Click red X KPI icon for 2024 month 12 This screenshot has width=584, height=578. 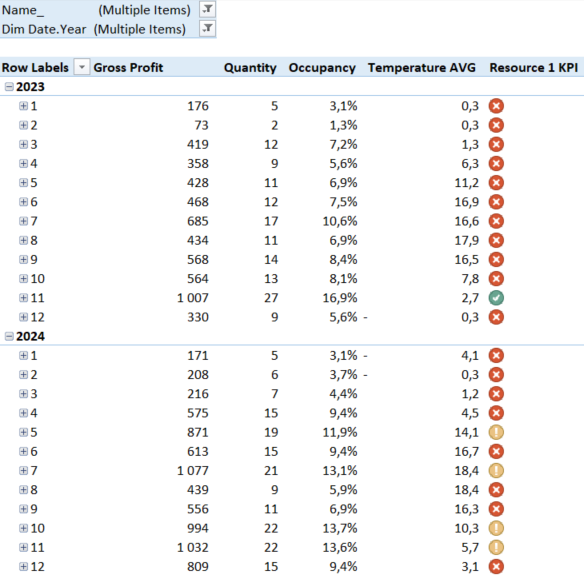[496, 566]
